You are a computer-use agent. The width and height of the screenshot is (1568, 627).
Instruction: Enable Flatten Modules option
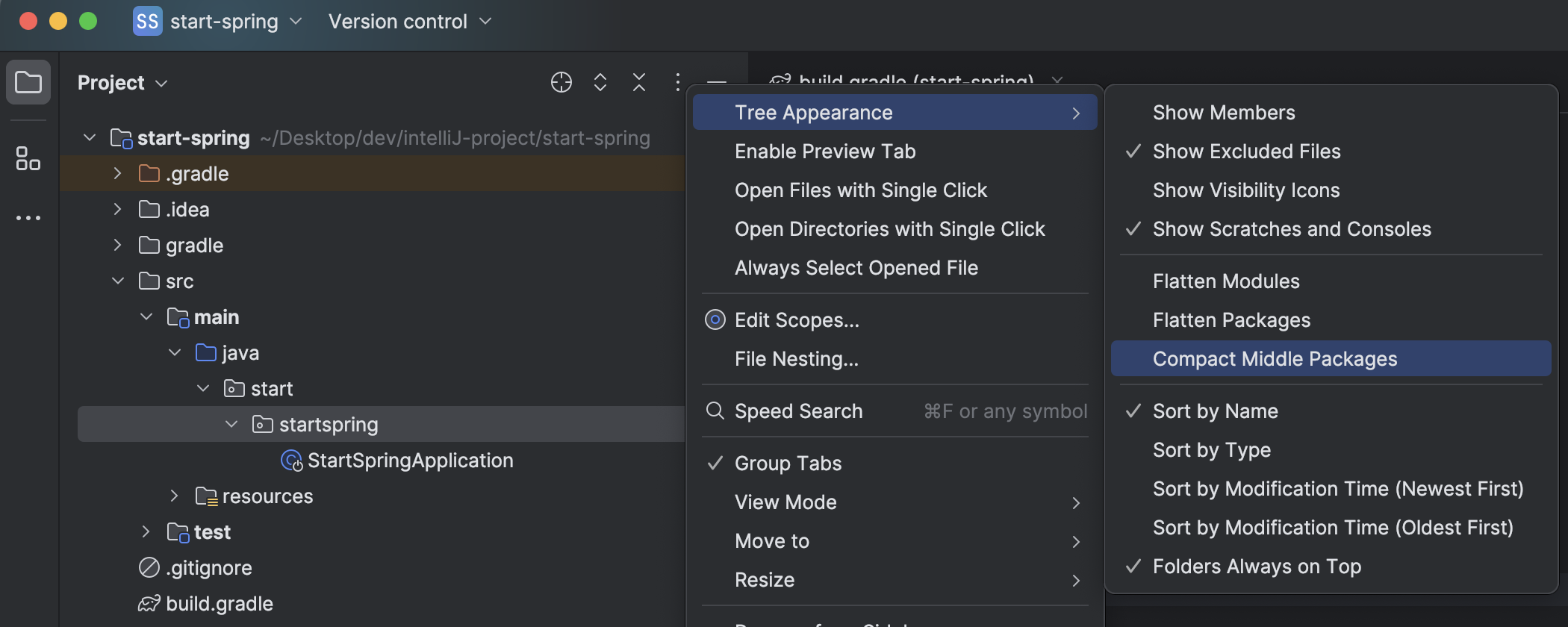pos(1331,281)
